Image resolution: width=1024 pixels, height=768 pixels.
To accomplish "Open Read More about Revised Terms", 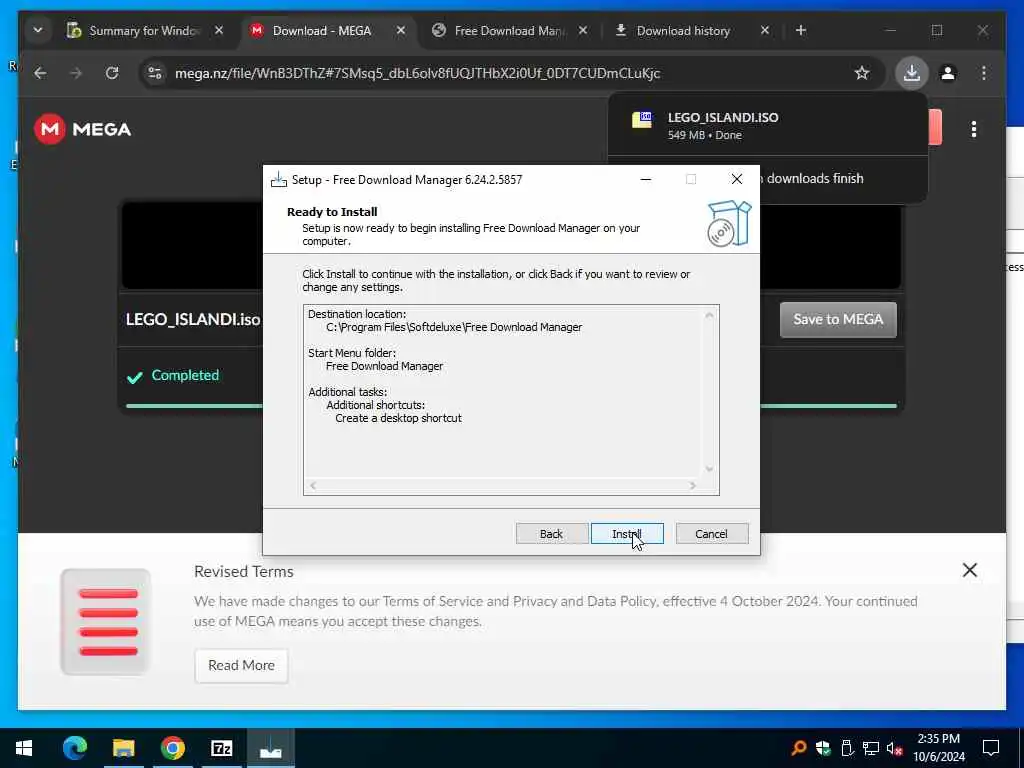I will (x=241, y=665).
